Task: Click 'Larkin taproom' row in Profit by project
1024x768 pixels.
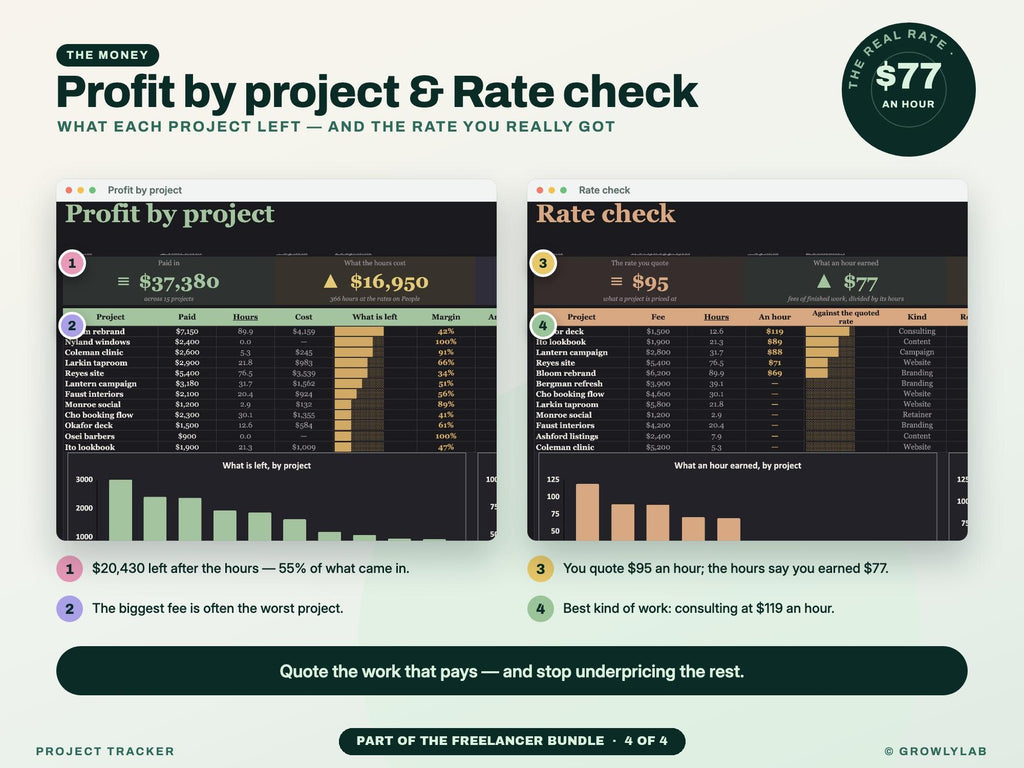Action: (x=280, y=362)
